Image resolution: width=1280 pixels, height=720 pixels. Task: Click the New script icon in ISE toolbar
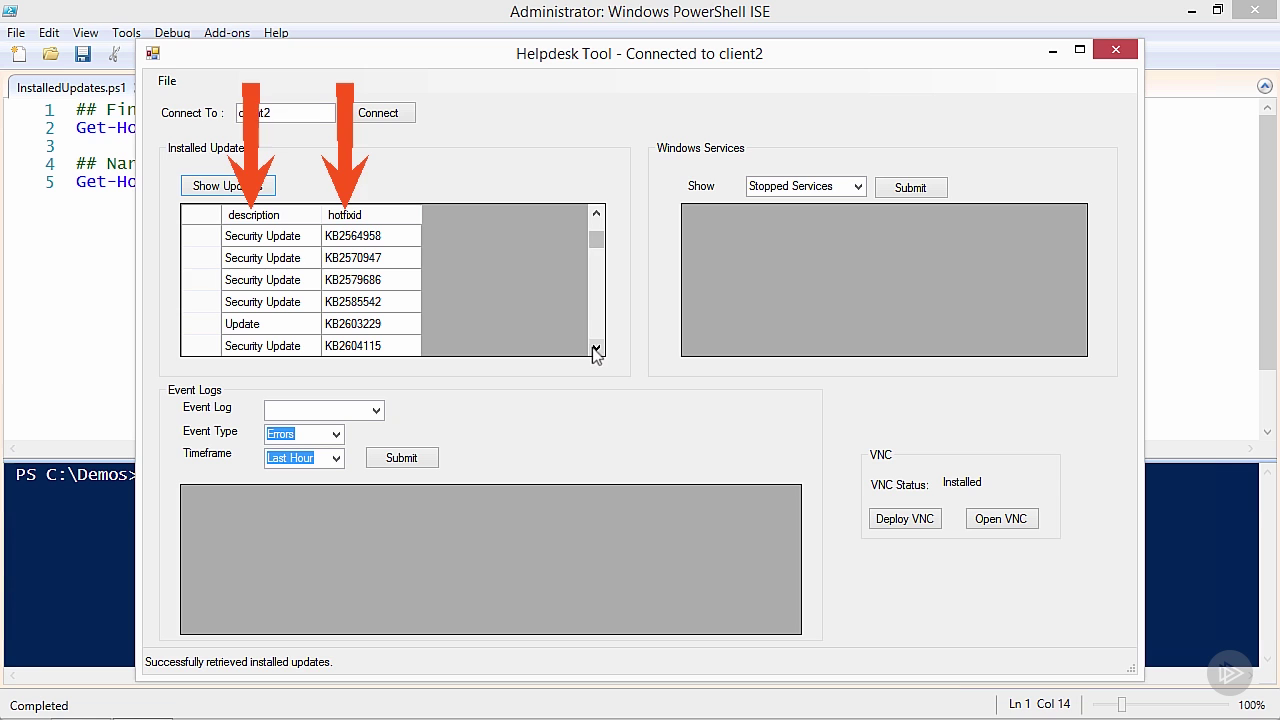(x=18, y=54)
